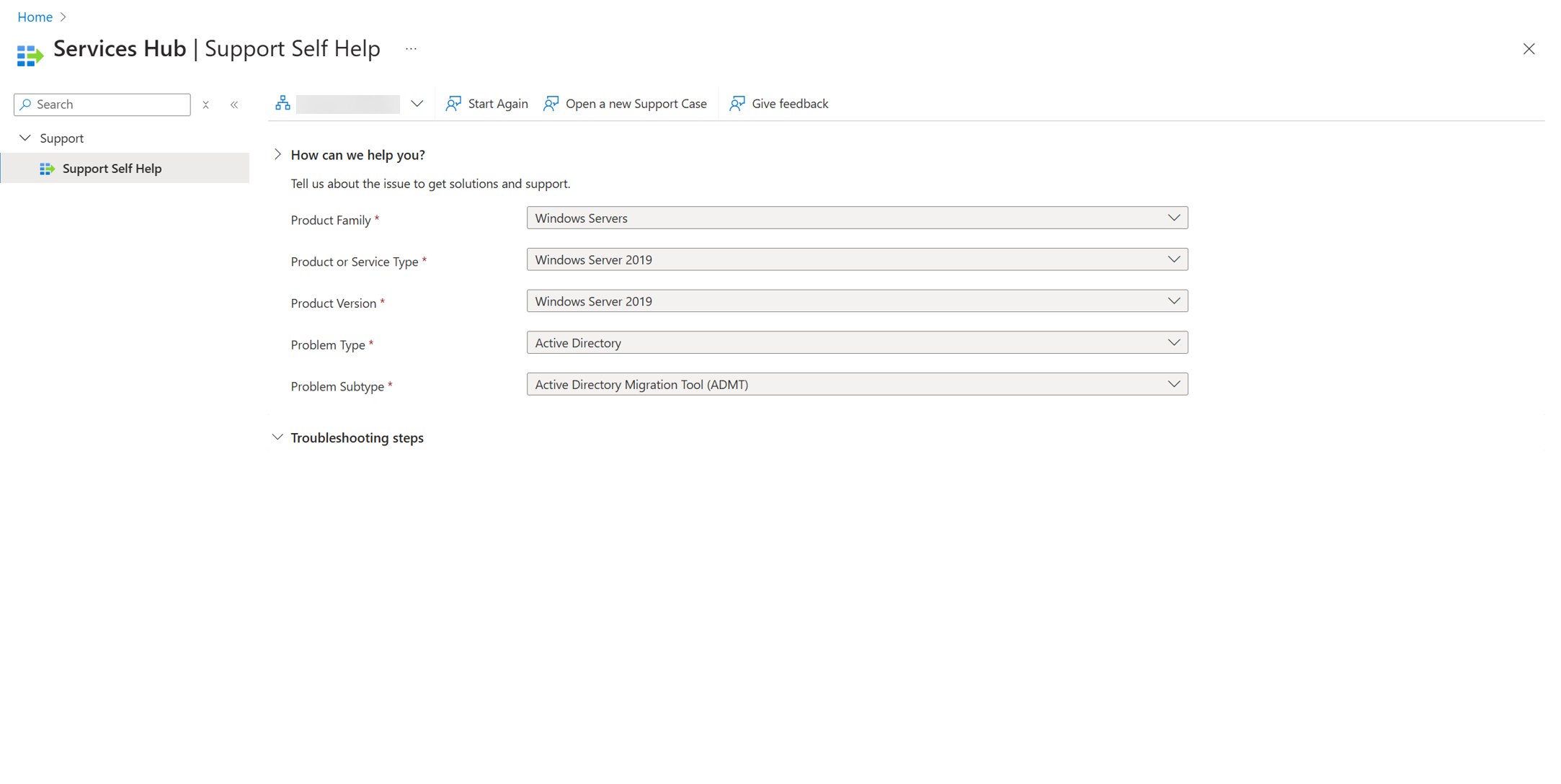1561x784 pixels.
Task: Expand the How can we help you section
Action: [x=278, y=155]
